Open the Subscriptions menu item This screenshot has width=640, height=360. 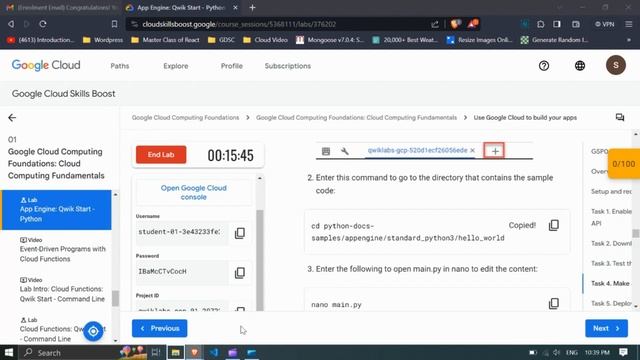(288, 66)
